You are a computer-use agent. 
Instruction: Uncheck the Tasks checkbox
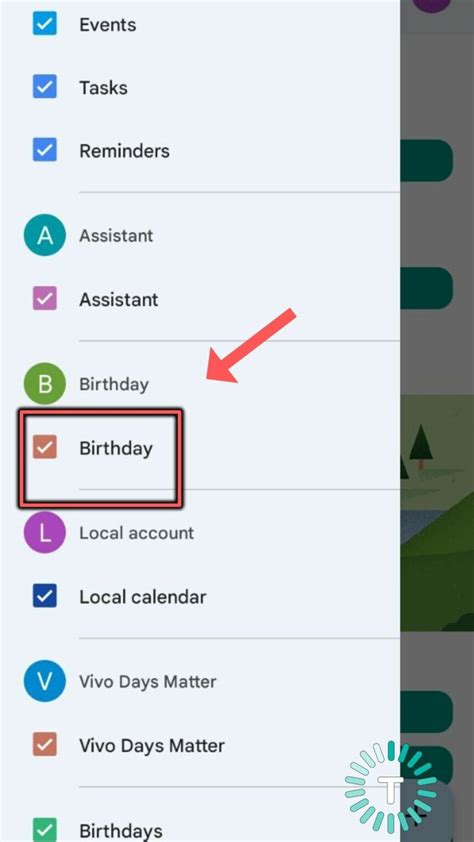45,88
